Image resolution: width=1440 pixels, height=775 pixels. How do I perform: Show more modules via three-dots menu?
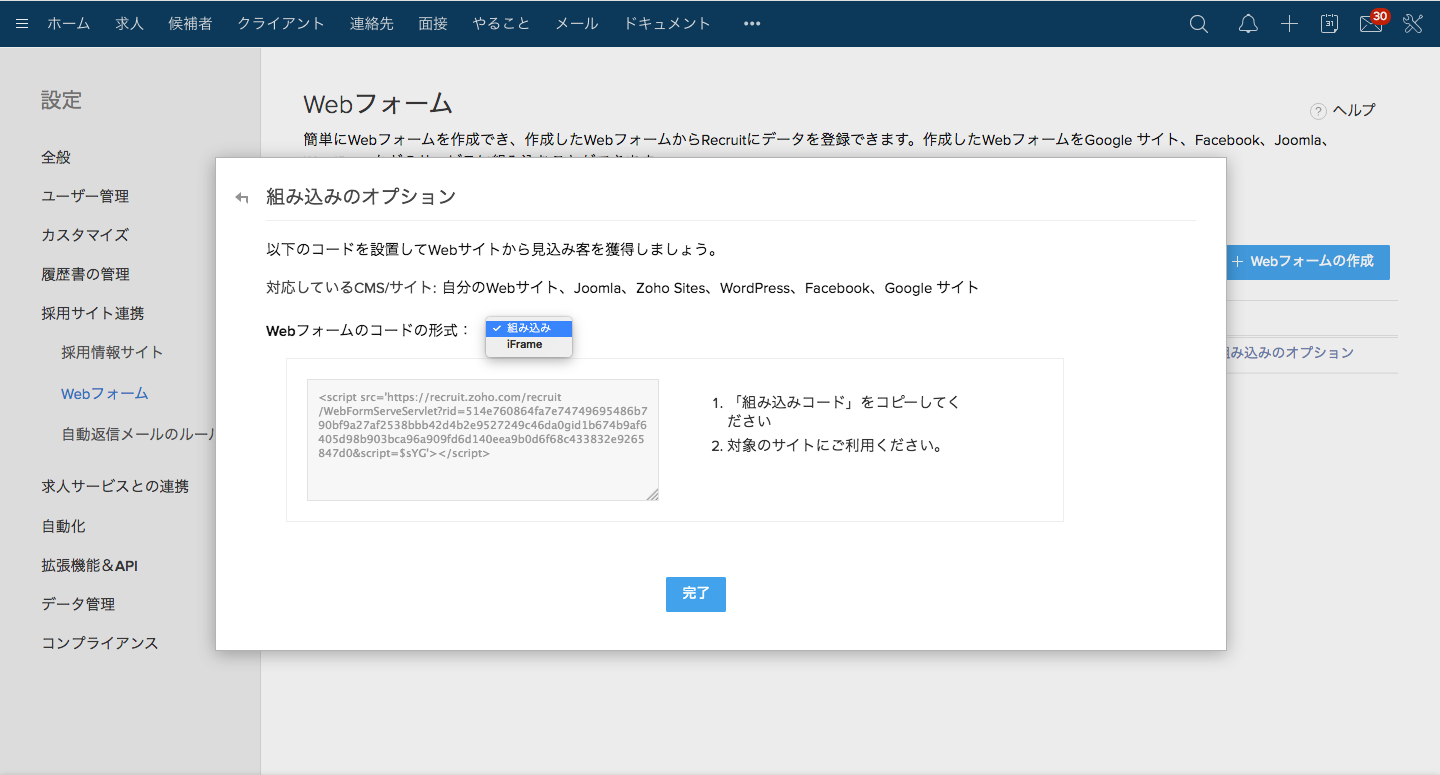[752, 24]
